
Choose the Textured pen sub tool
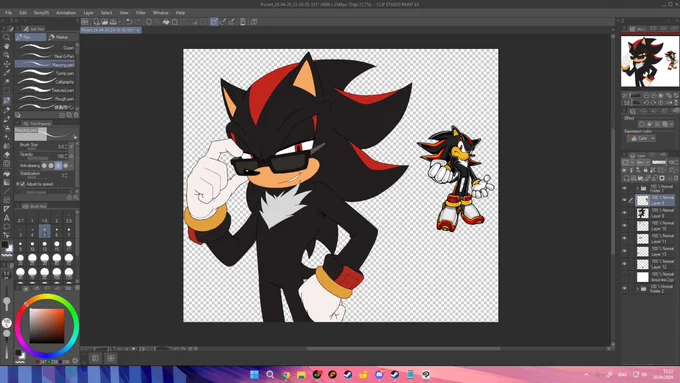point(45,90)
